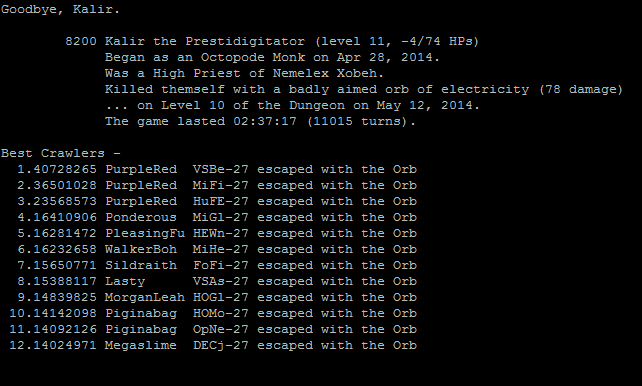Click the 'Level 10 of the Dungeon' line

tap(292, 105)
